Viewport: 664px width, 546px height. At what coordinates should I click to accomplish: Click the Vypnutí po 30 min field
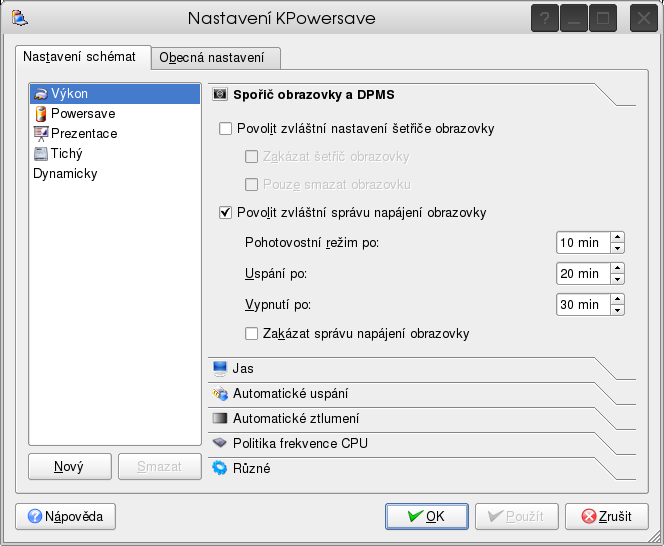pos(583,305)
